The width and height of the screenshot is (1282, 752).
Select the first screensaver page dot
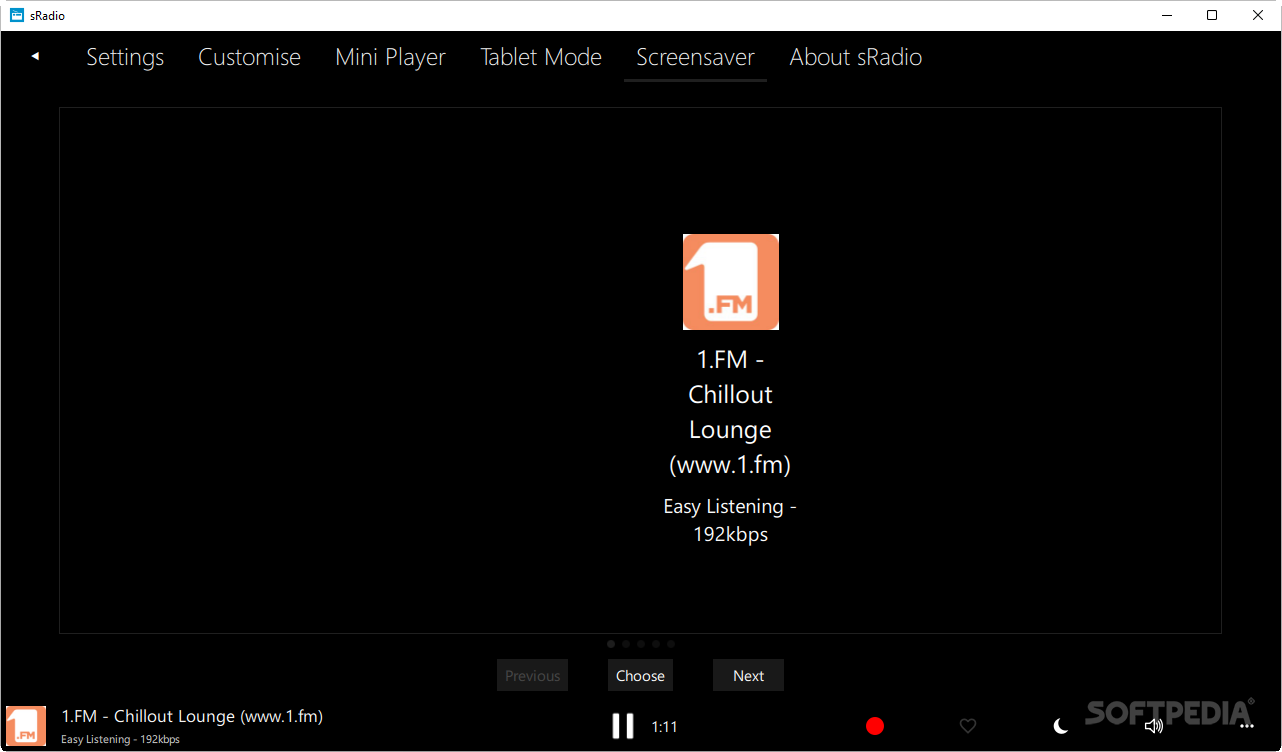(x=611, y=644)
